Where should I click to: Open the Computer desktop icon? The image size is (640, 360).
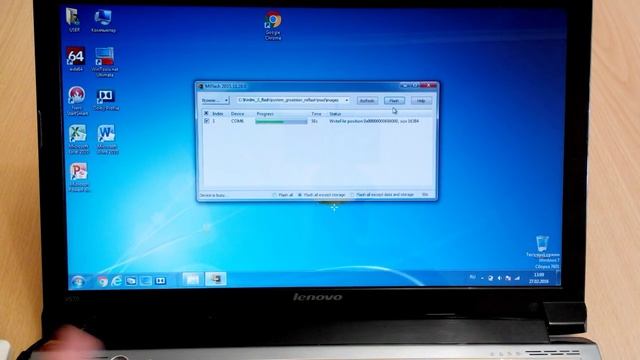coord(103,20)
